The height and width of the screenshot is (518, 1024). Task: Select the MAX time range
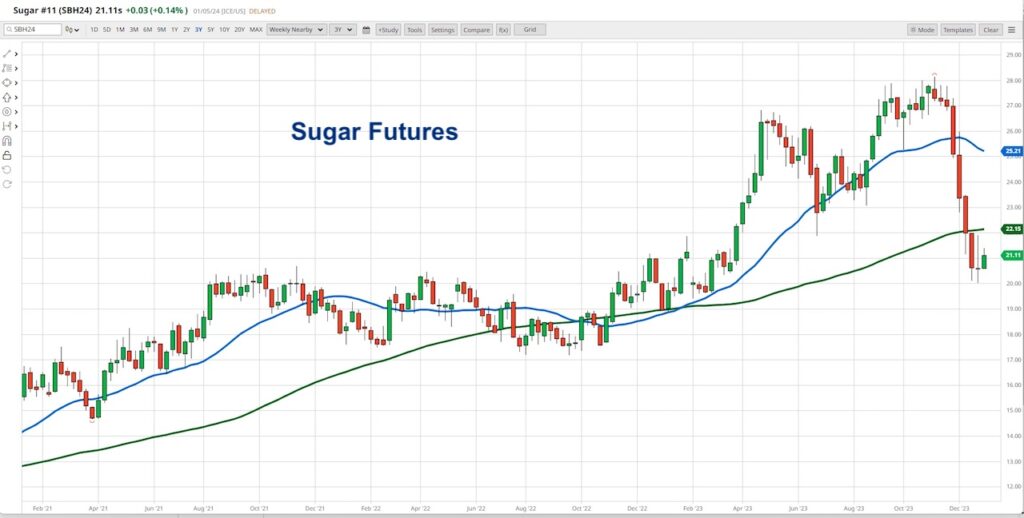(x=256, y=30)
